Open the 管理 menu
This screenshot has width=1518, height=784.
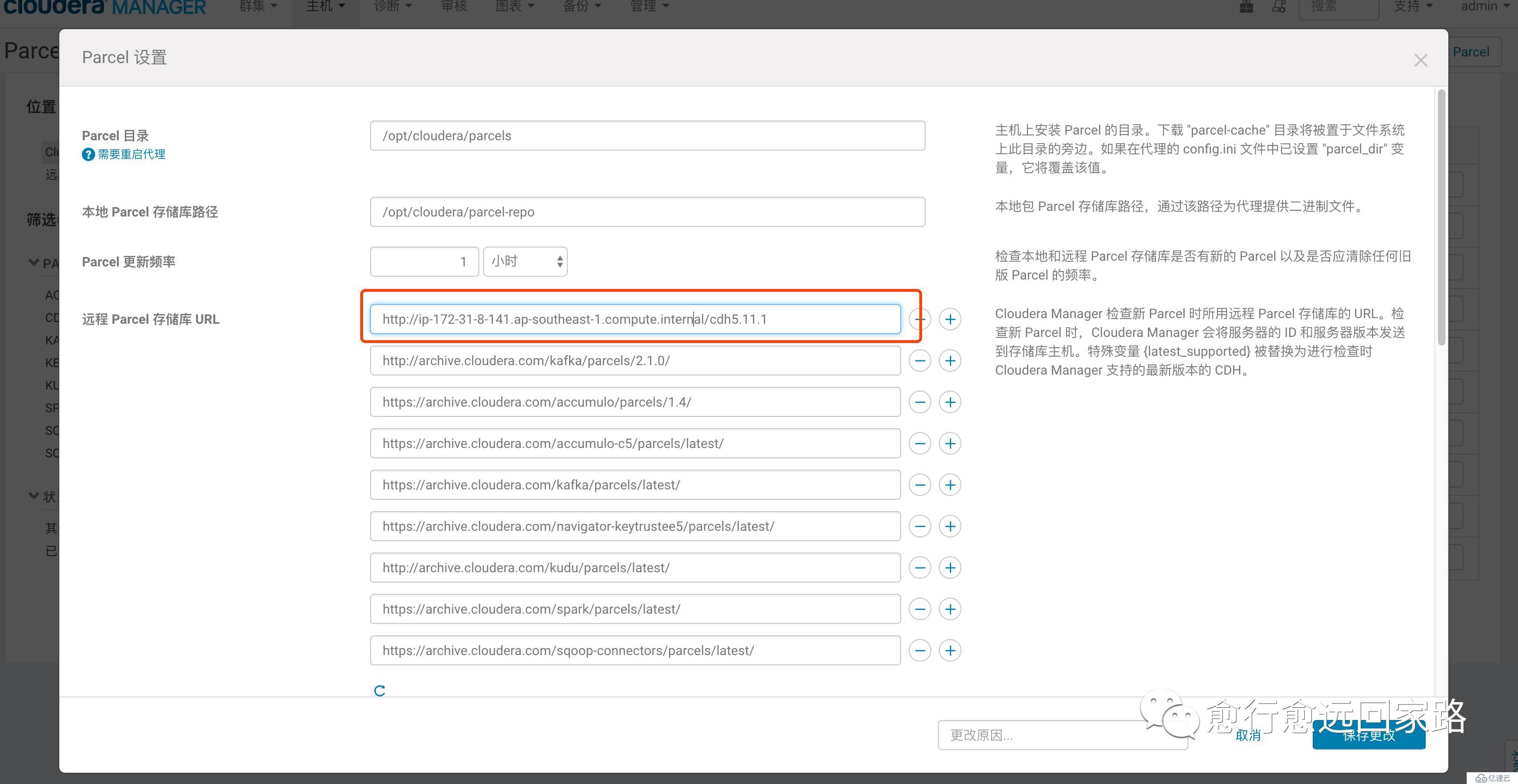[x=649, y=7]
